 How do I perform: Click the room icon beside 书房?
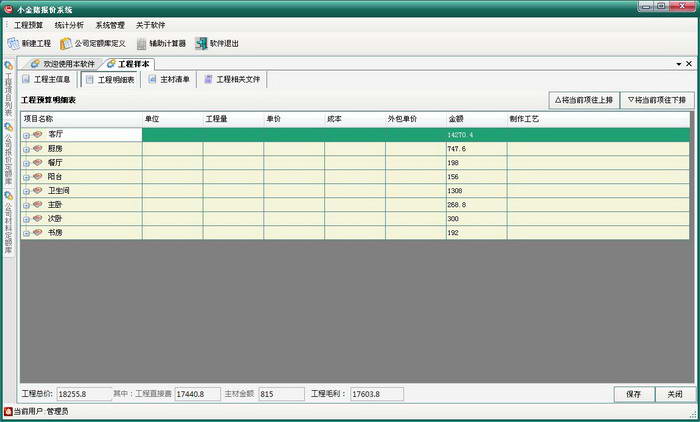tap(38, 233)
